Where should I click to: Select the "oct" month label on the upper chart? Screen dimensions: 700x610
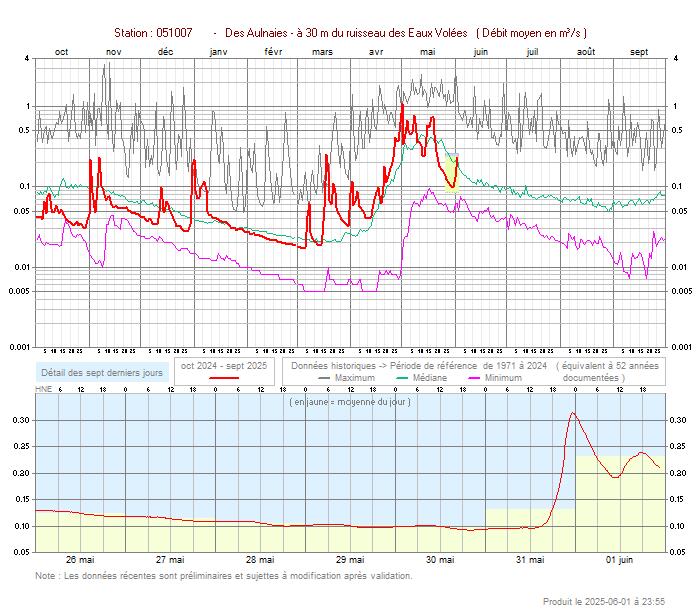pos(62,52)
